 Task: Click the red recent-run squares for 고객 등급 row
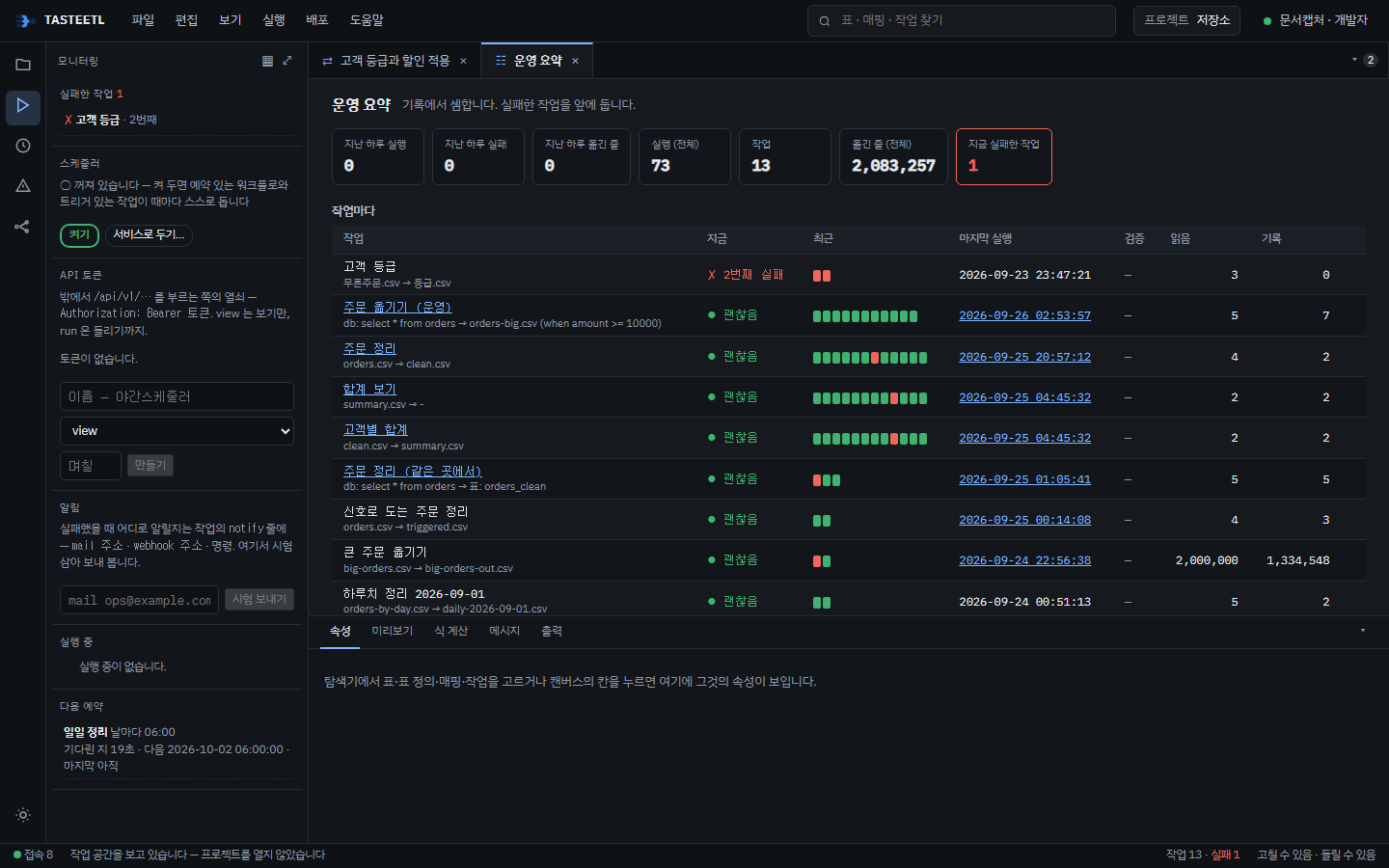[x=822, y=276]
